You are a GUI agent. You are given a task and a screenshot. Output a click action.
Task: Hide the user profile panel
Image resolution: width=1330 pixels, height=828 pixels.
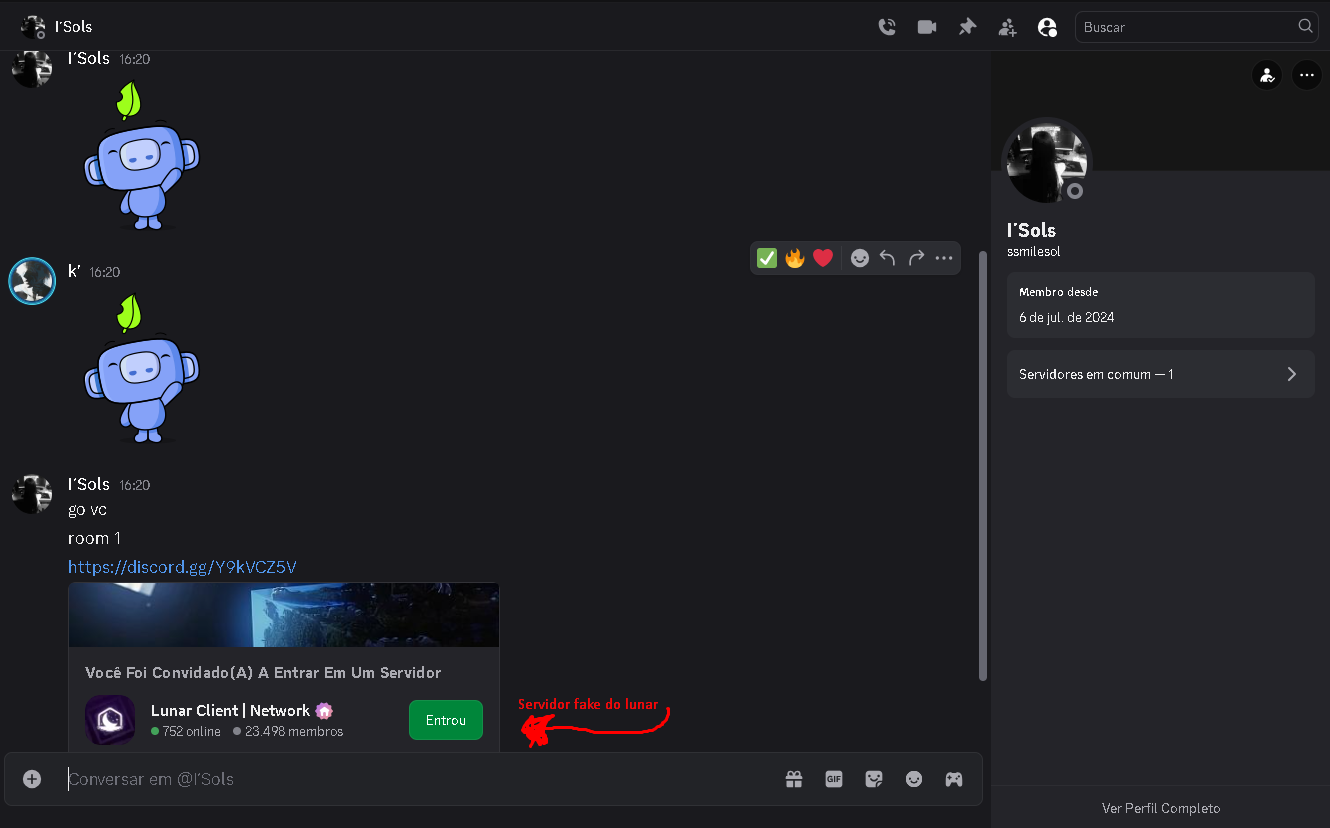(x=1047, y=27)
